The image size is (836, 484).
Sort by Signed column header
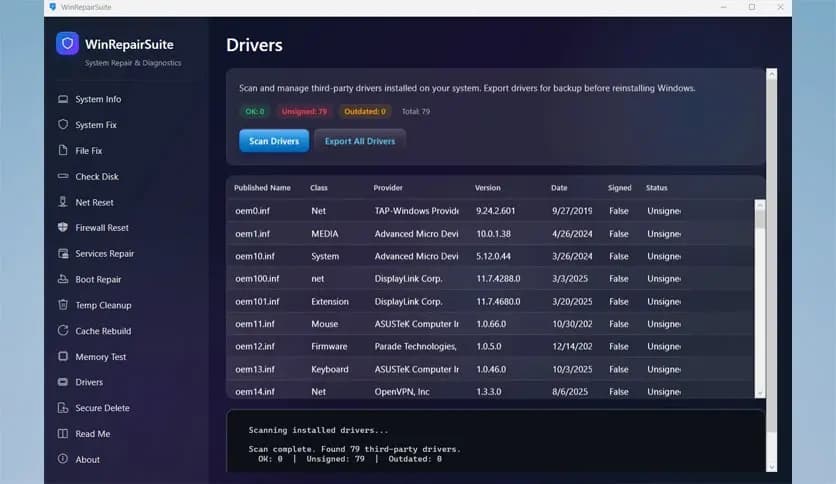(x=620, y=188)
